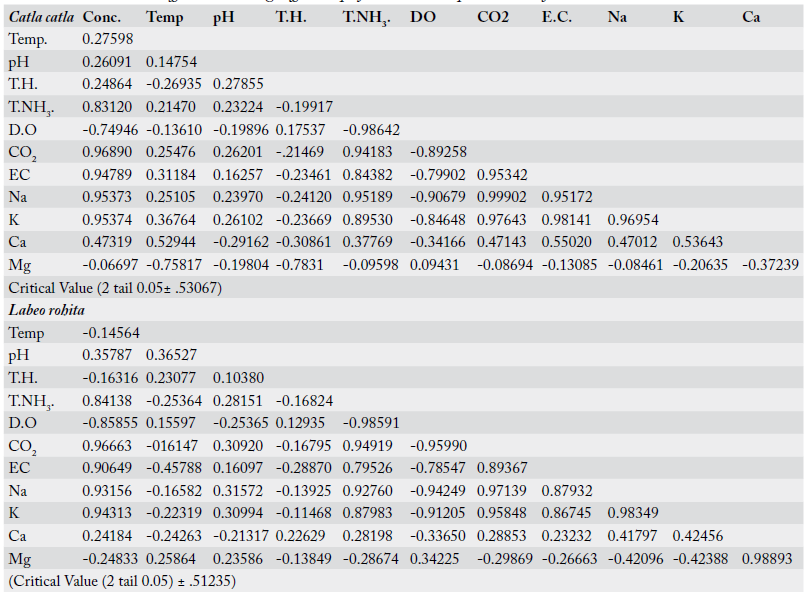The width and height of the screenshot is (807, 597).
Task: Click value -016147 in CO2 row
Action: pyautogui.click(x=173, y=446)
